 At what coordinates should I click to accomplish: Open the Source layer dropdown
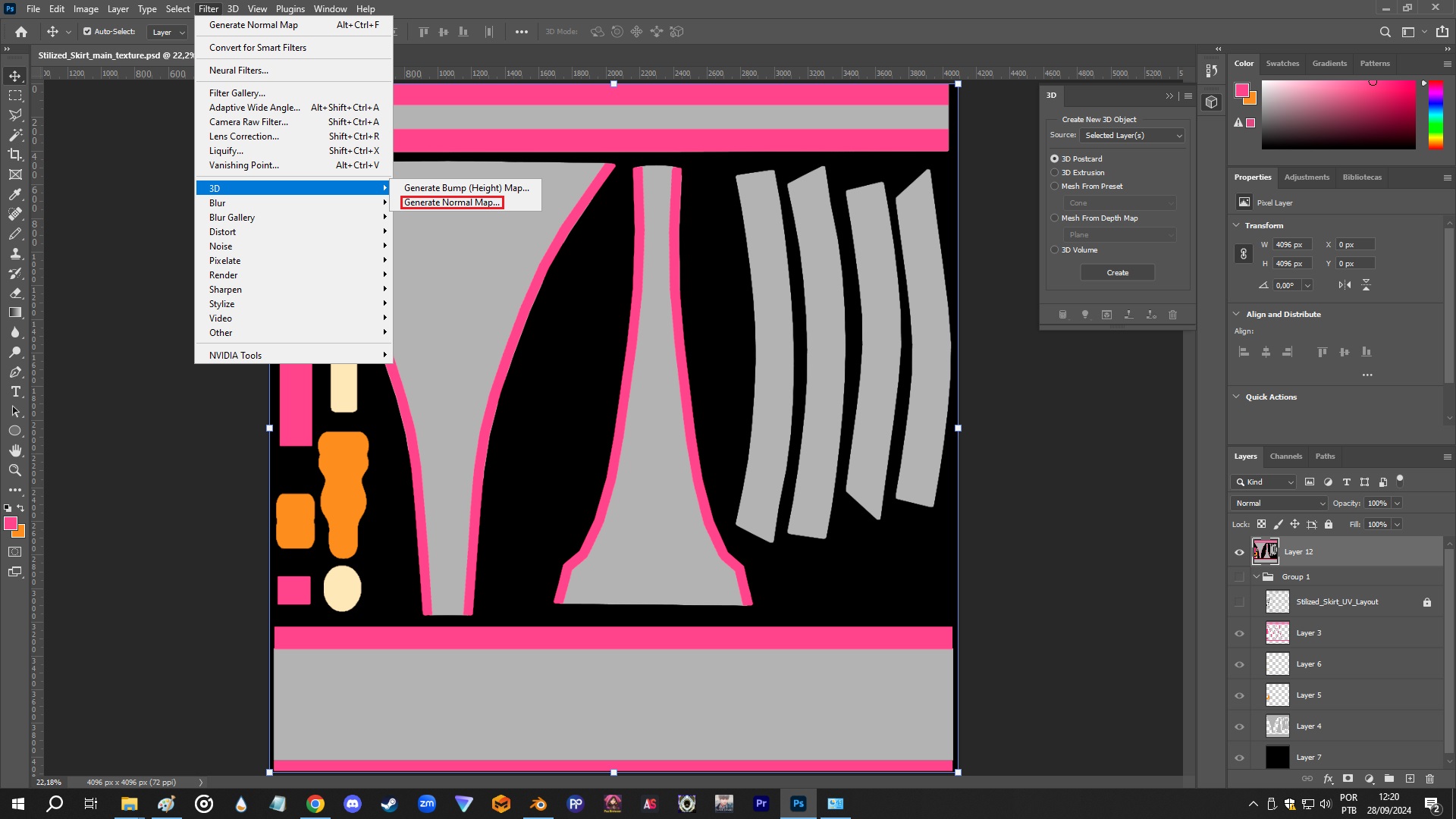[1130, 135]
